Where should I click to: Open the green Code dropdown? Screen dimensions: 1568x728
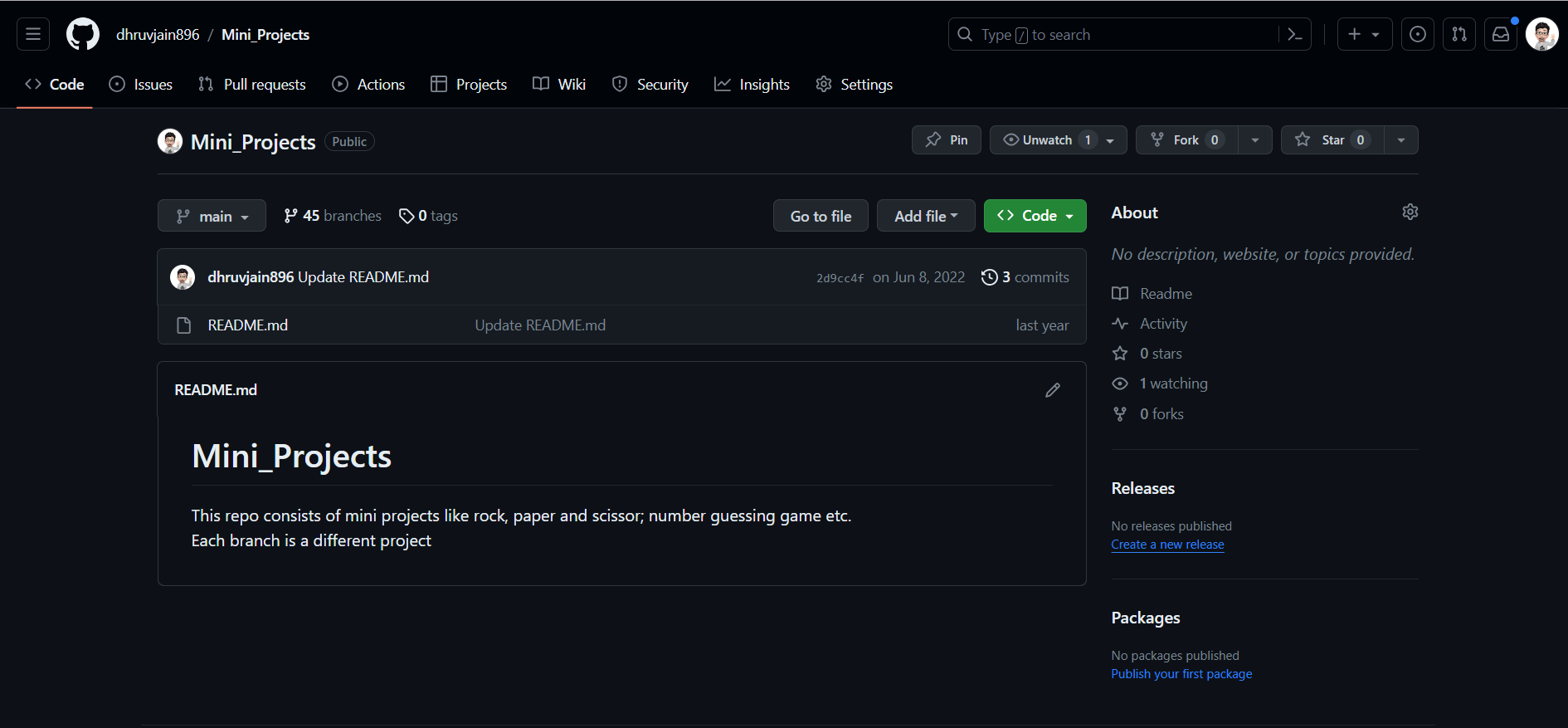click(1035, 216)
